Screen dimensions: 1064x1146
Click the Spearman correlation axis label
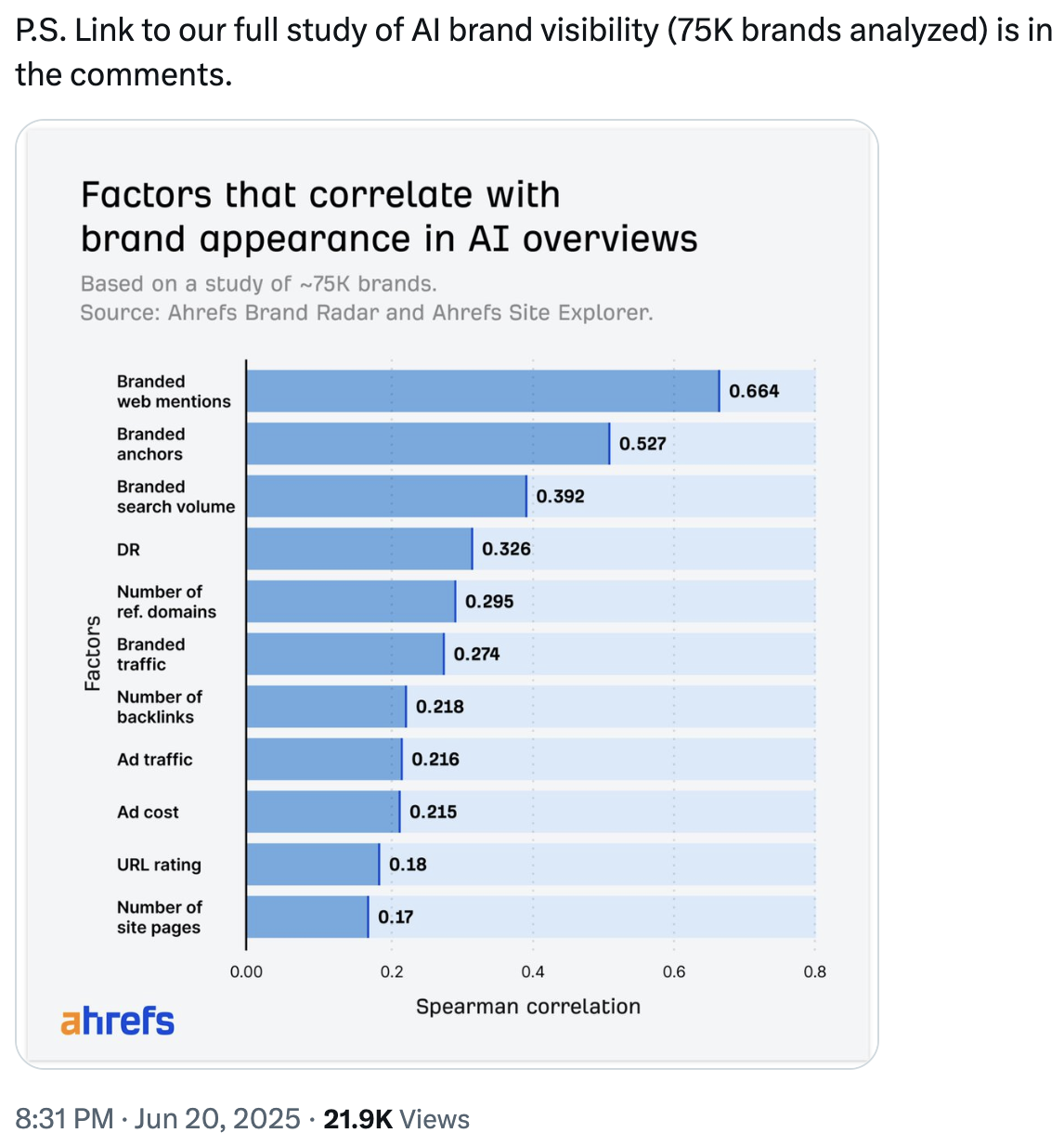click(x=527, y=1007)
